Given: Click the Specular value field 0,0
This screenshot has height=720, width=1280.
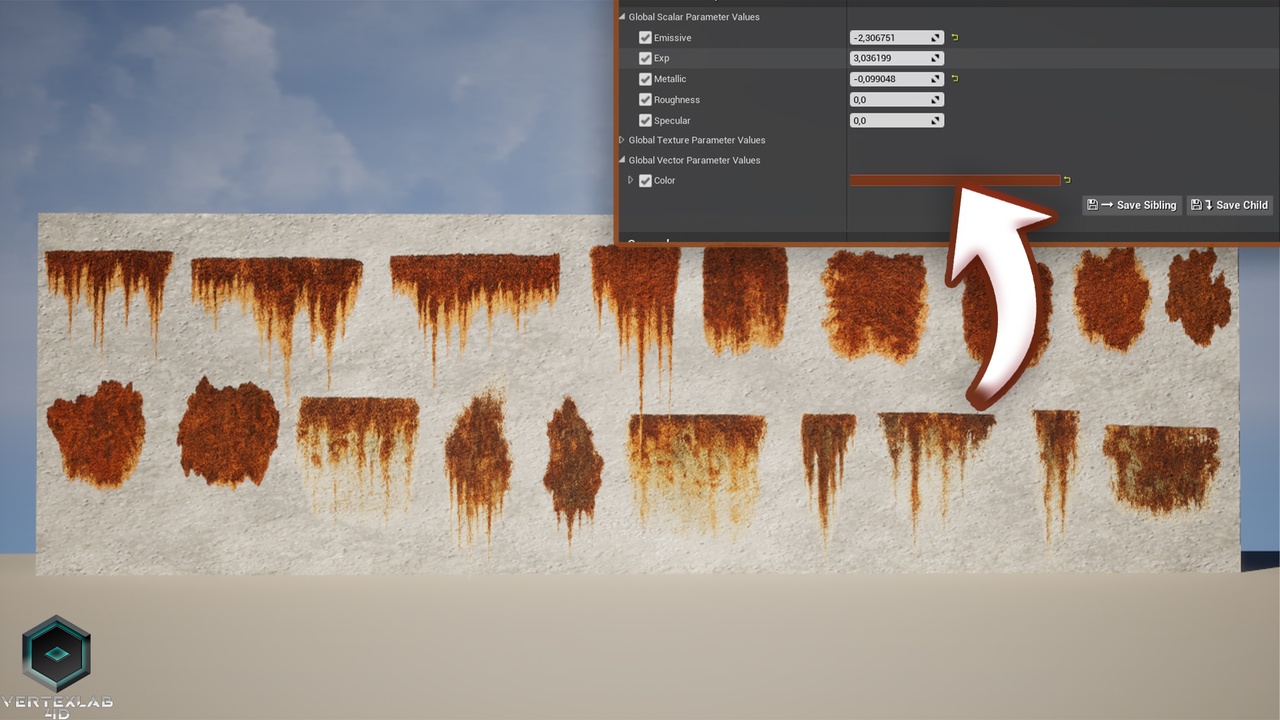Looking at the screenshot, I should [896, 120].
